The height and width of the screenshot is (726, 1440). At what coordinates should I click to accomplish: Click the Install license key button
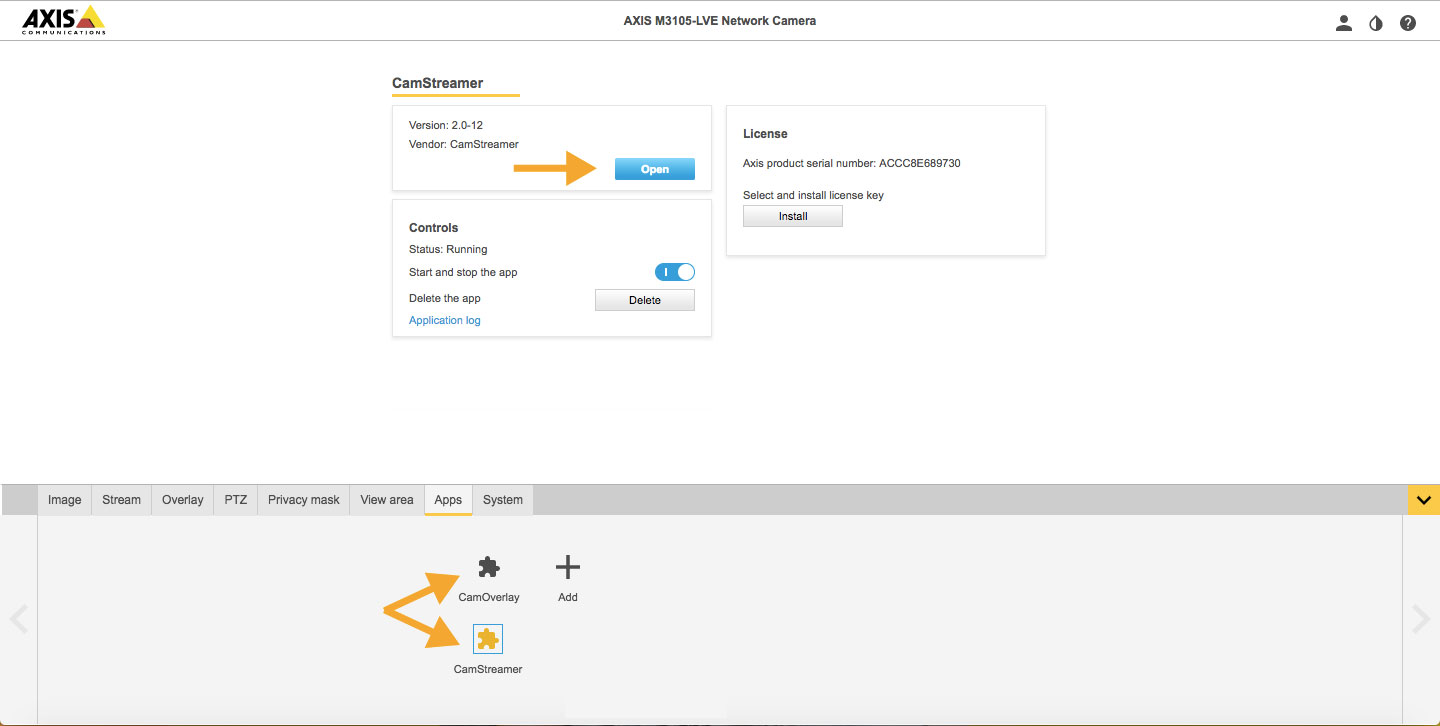click(x=792, y=216)
